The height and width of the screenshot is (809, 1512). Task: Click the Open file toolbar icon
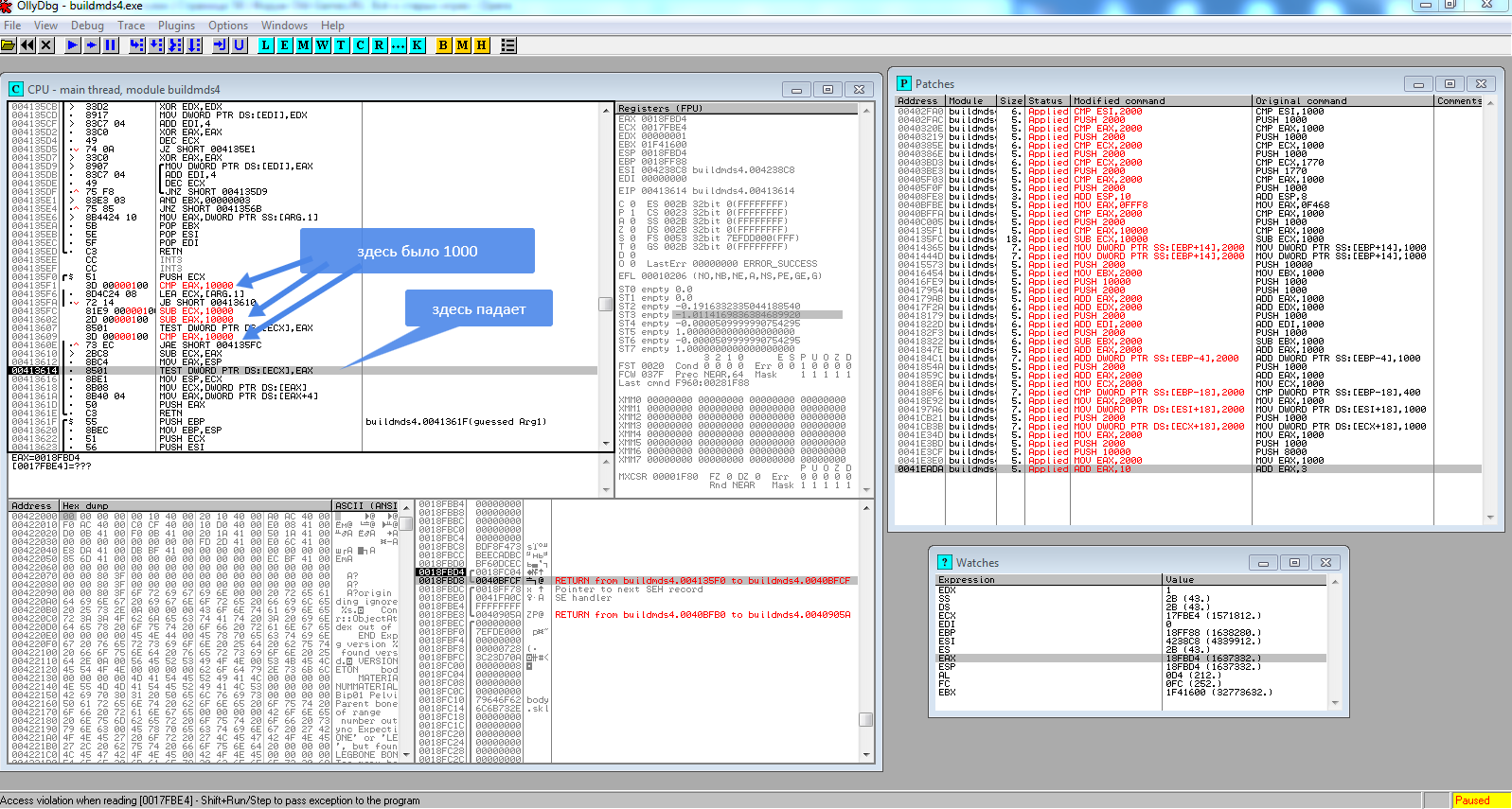[x=9, y=45]
